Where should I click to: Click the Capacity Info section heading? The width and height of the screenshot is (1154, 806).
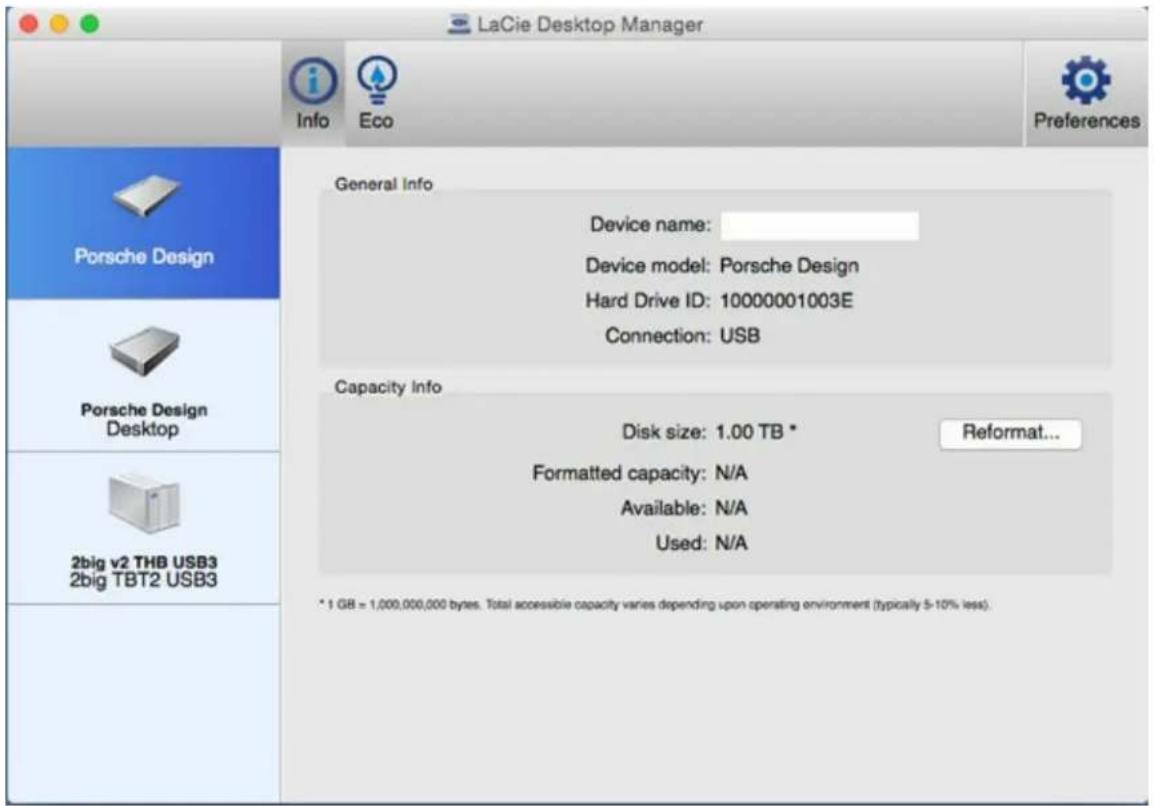pos(388,387)
